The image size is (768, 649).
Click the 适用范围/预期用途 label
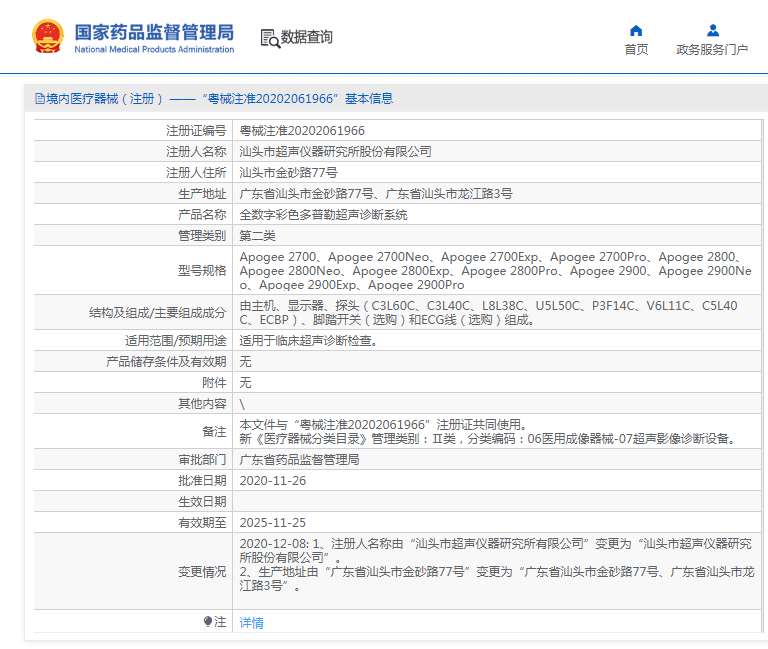[x=175, y=341]
